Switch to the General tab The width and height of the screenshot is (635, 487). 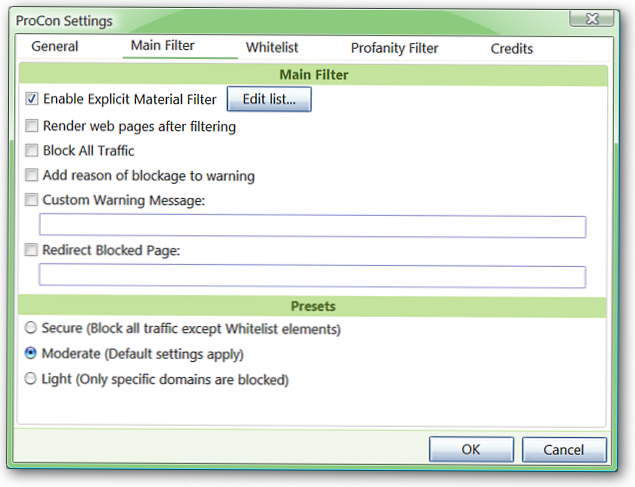coord(55,47)
